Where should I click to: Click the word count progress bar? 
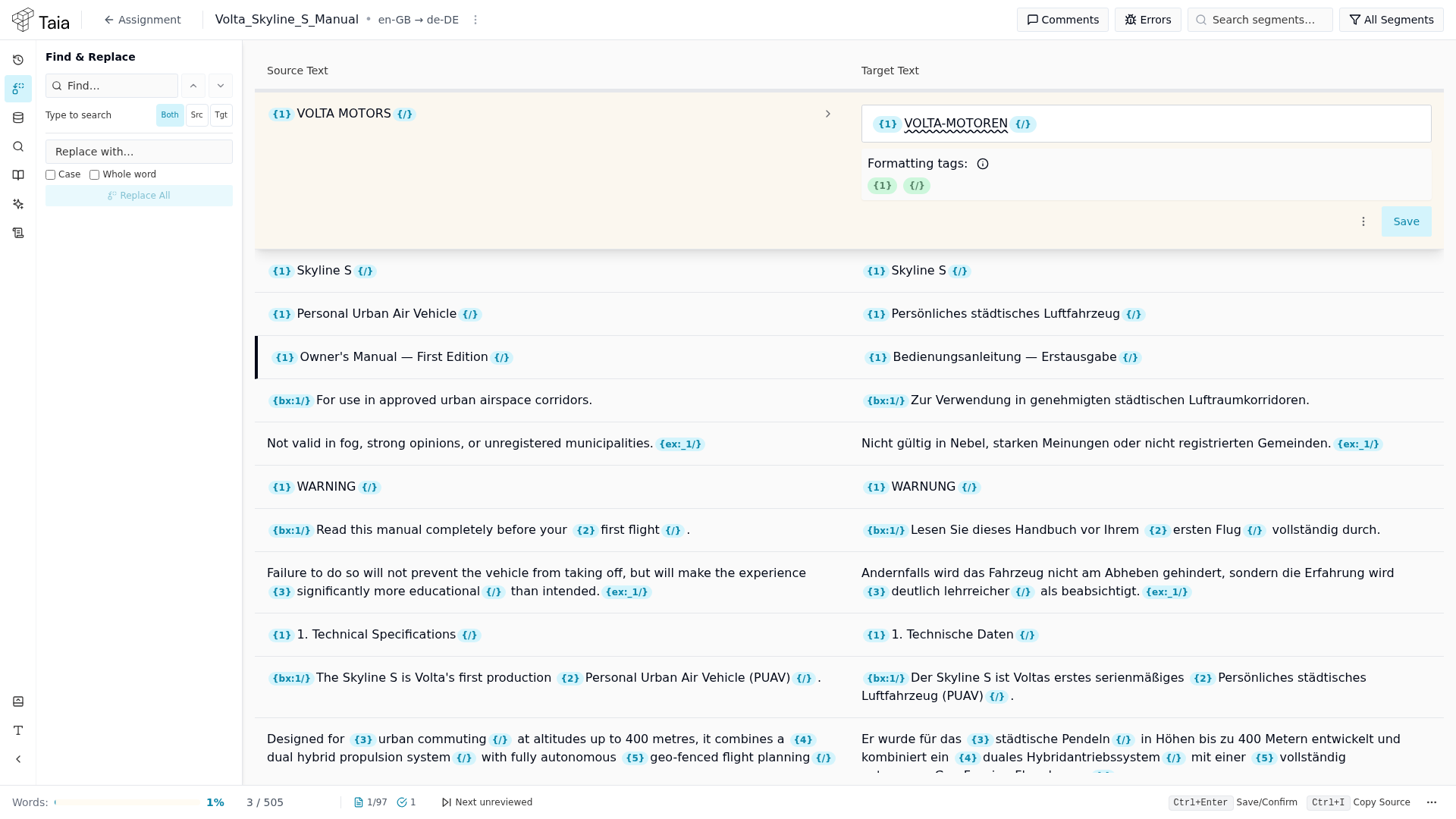(127, 802)
